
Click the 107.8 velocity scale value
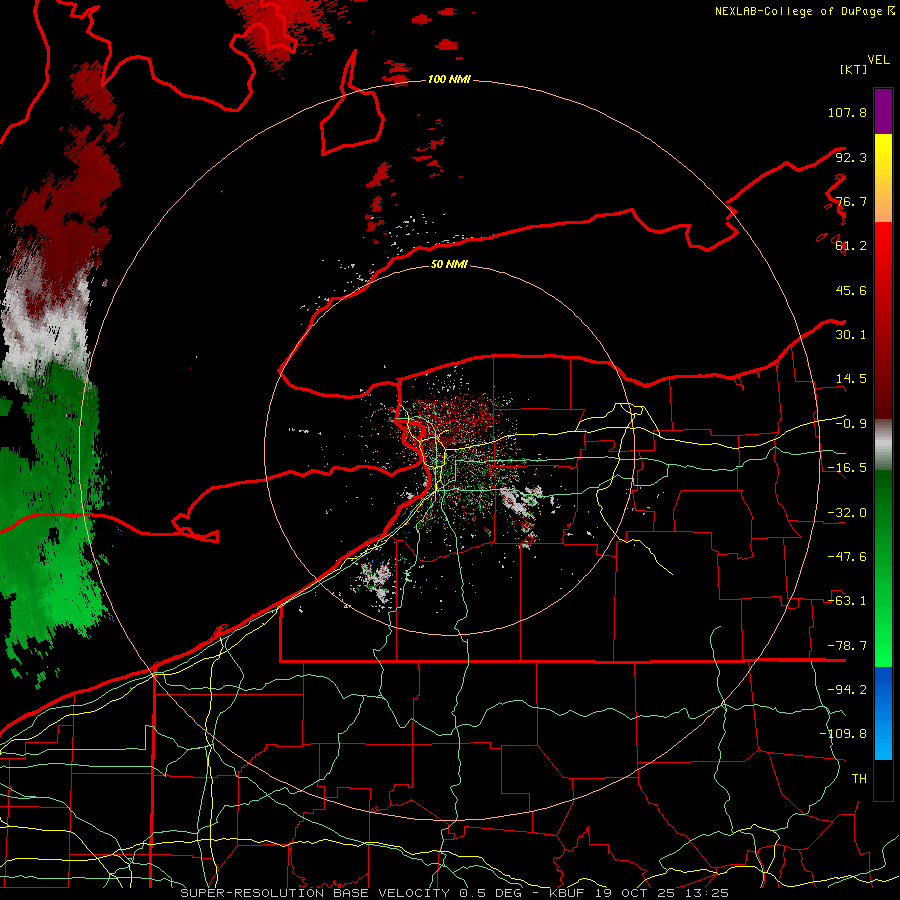[x=847, y=112]
